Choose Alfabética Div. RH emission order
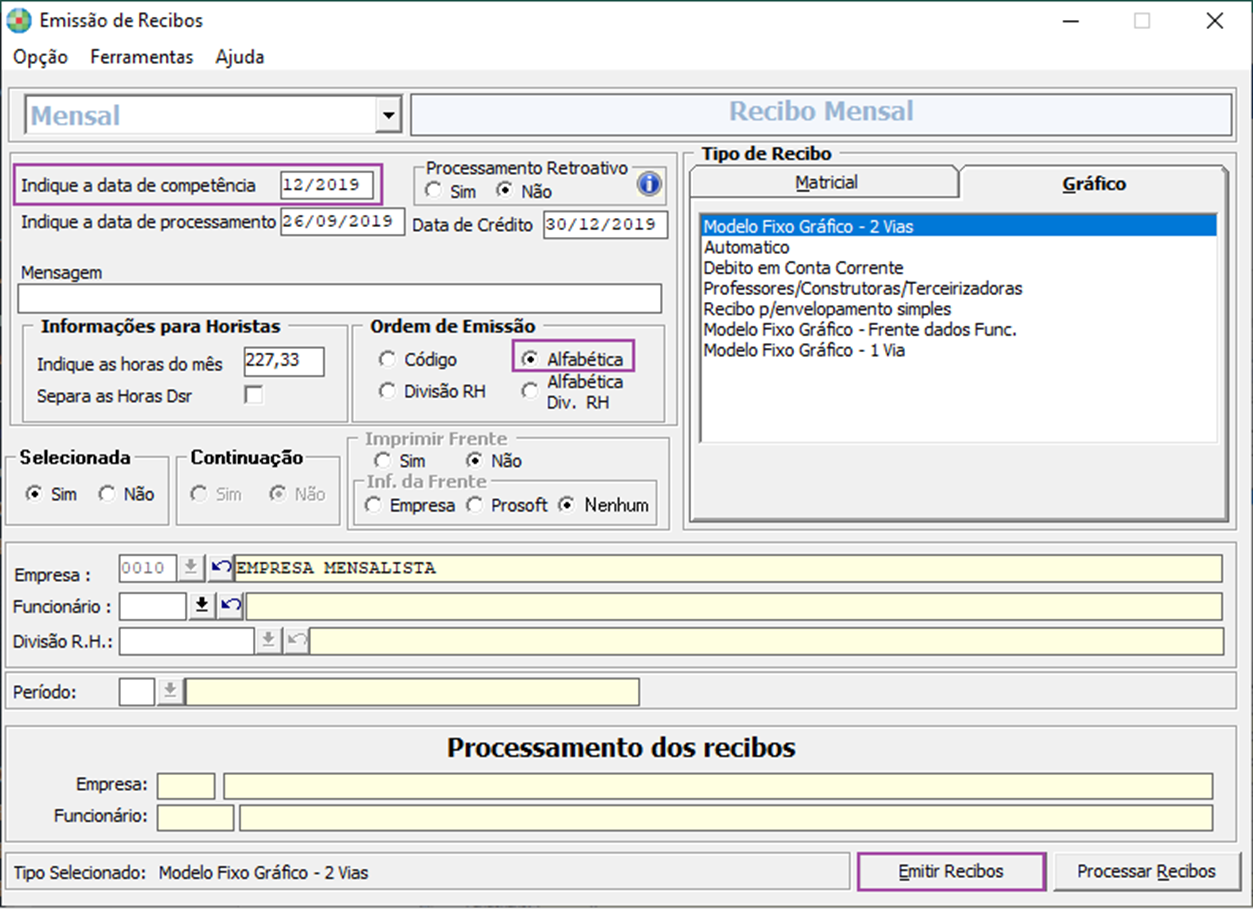 572,392
